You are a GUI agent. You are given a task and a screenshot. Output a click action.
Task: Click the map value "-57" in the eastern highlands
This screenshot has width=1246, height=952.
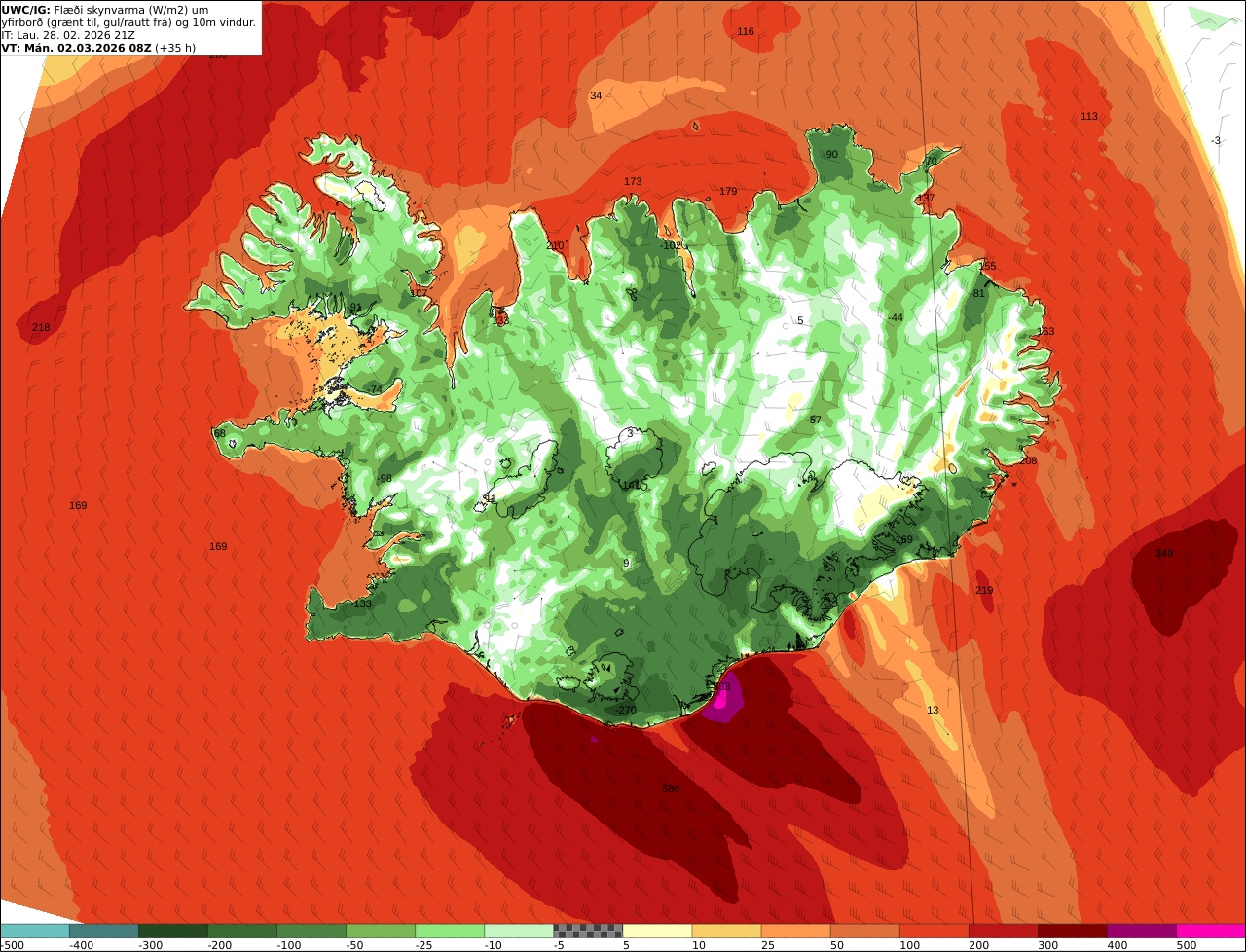(x=814, y=421)
